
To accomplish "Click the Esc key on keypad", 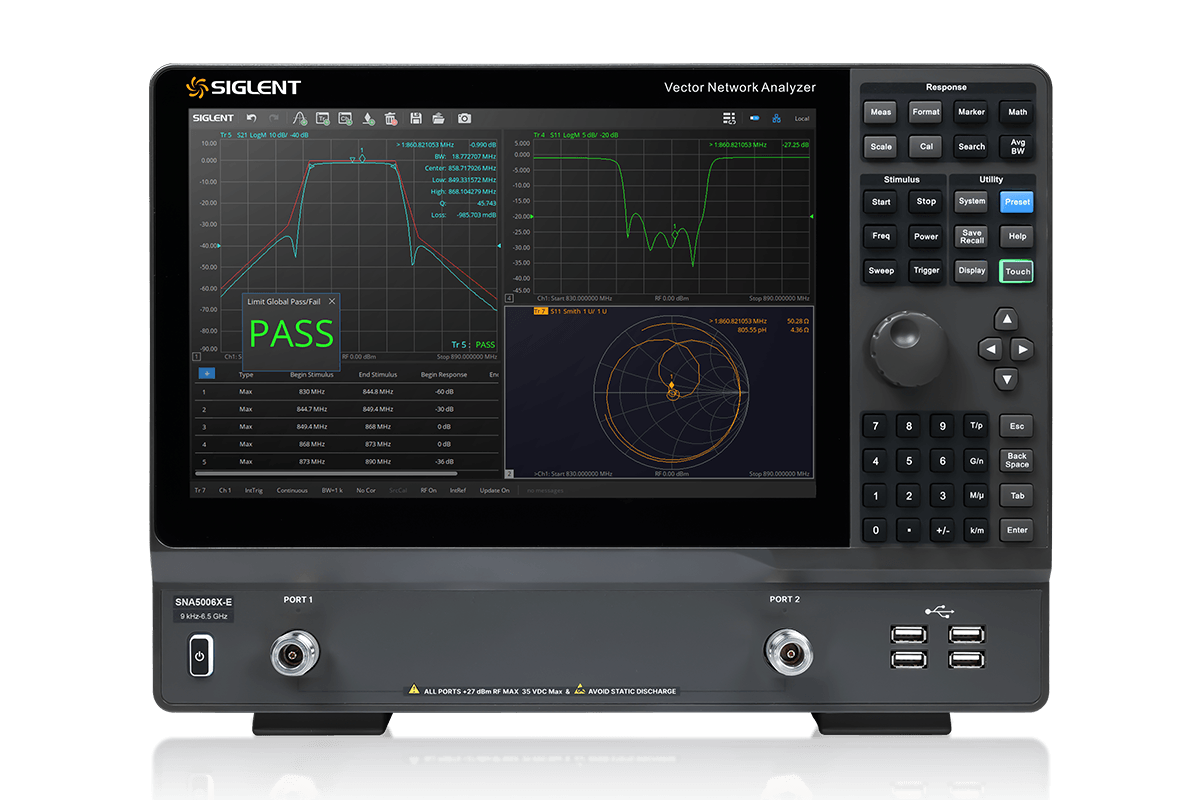I will click(x=1017, y=426).
